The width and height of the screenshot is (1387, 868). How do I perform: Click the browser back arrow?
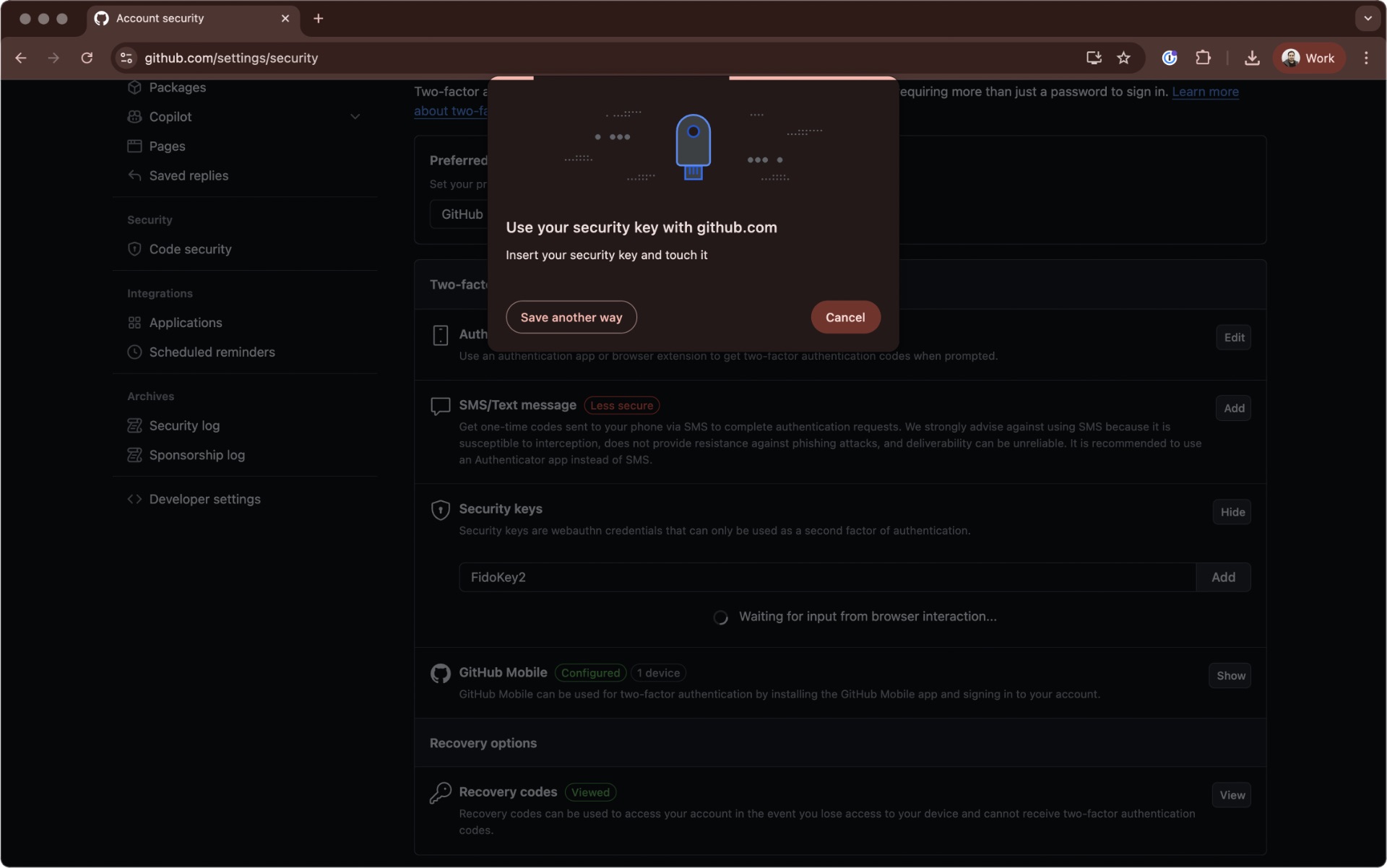coord(21,58)
